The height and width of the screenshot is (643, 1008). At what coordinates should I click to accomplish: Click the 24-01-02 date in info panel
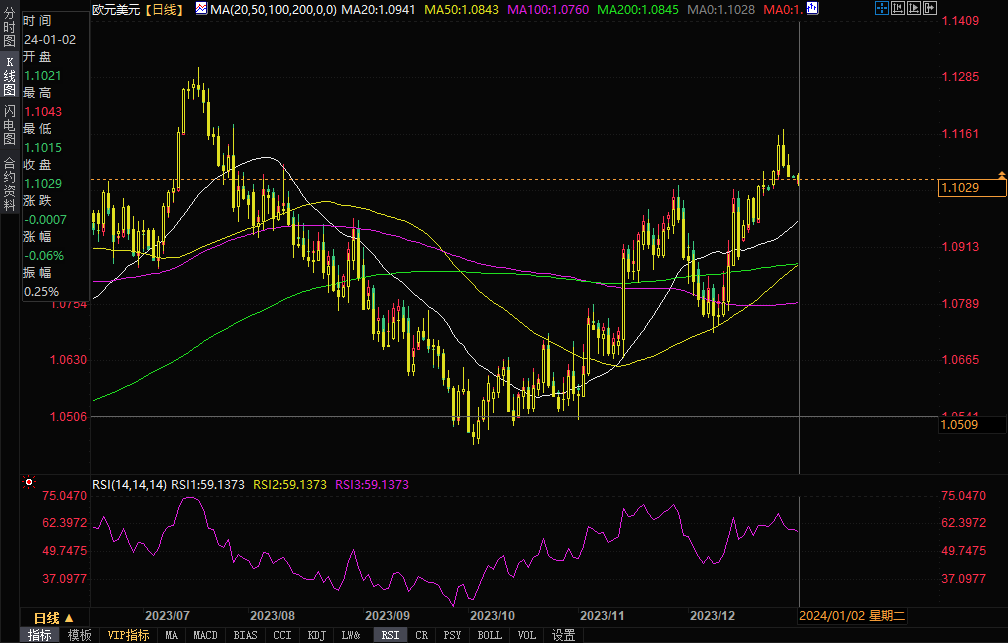[50, 39]
